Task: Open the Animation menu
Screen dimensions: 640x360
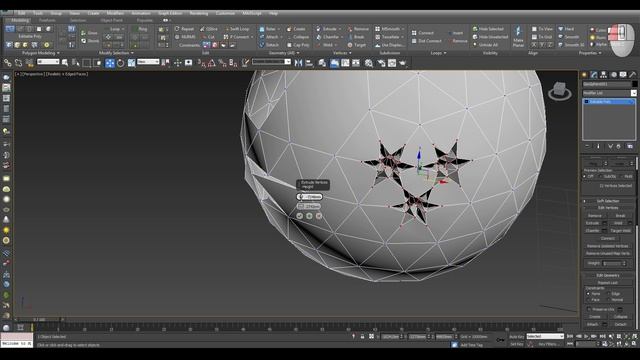Action: [x=141, y=13]
